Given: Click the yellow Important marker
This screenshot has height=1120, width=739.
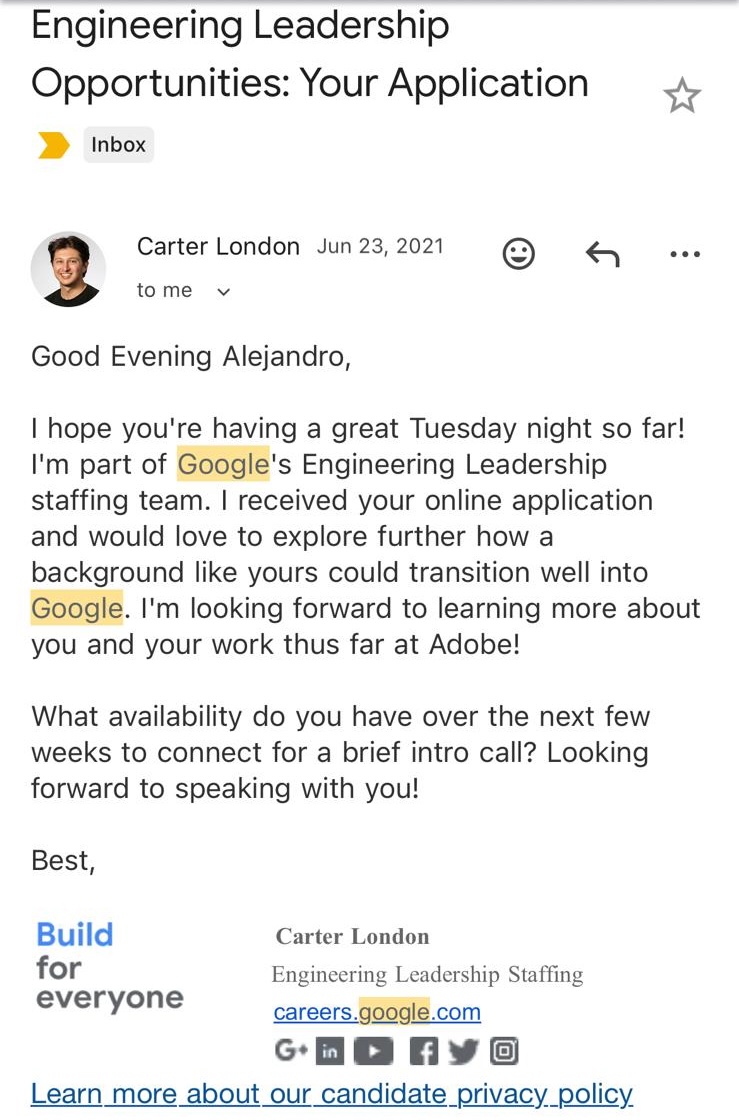Looking at the screenshot, I should tap(54, 144).
